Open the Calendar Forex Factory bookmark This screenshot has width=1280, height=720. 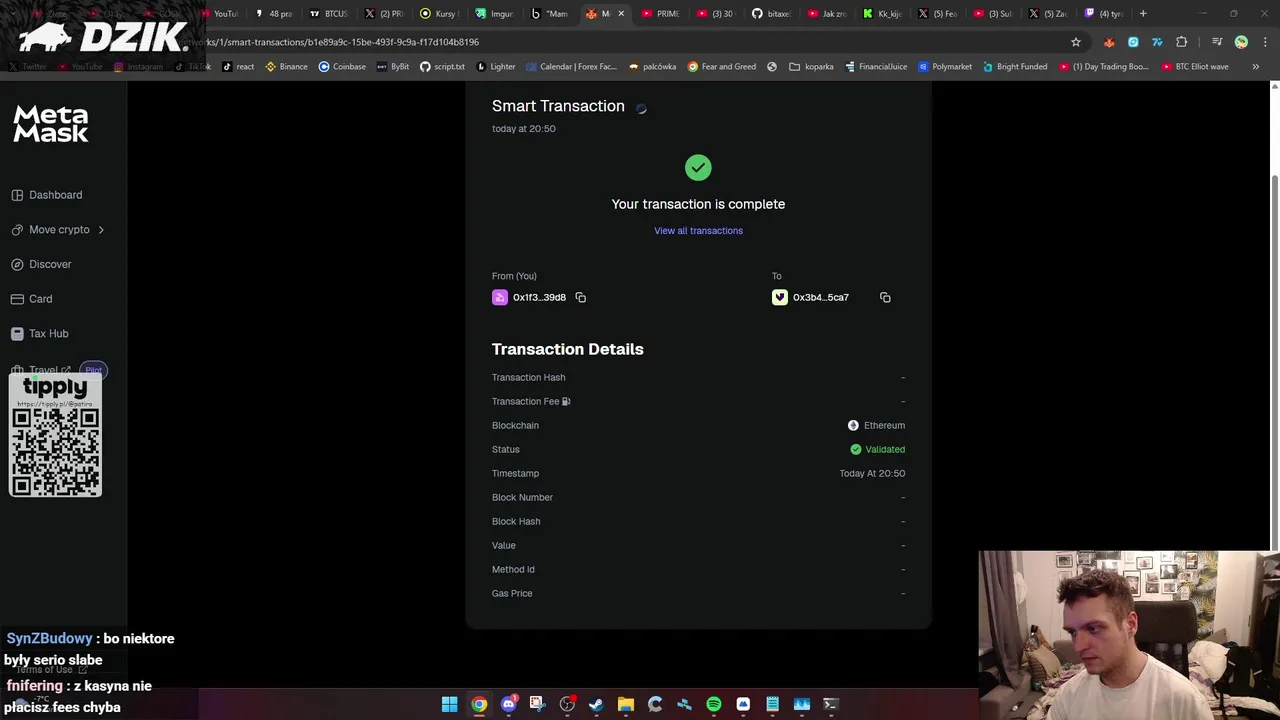[x=571, y=67]
